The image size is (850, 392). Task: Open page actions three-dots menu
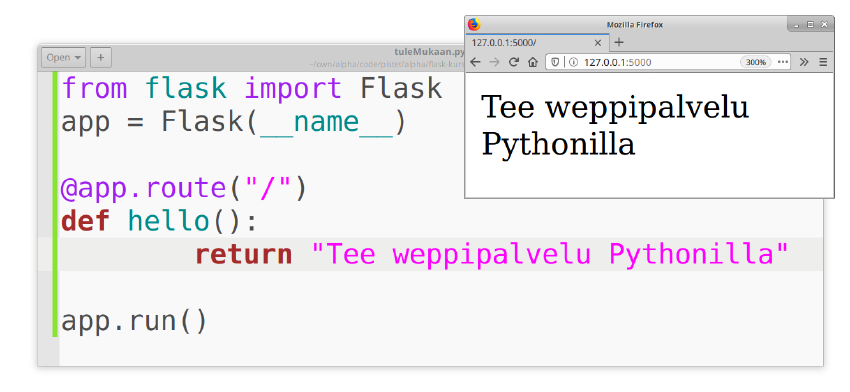pos(783,62)
